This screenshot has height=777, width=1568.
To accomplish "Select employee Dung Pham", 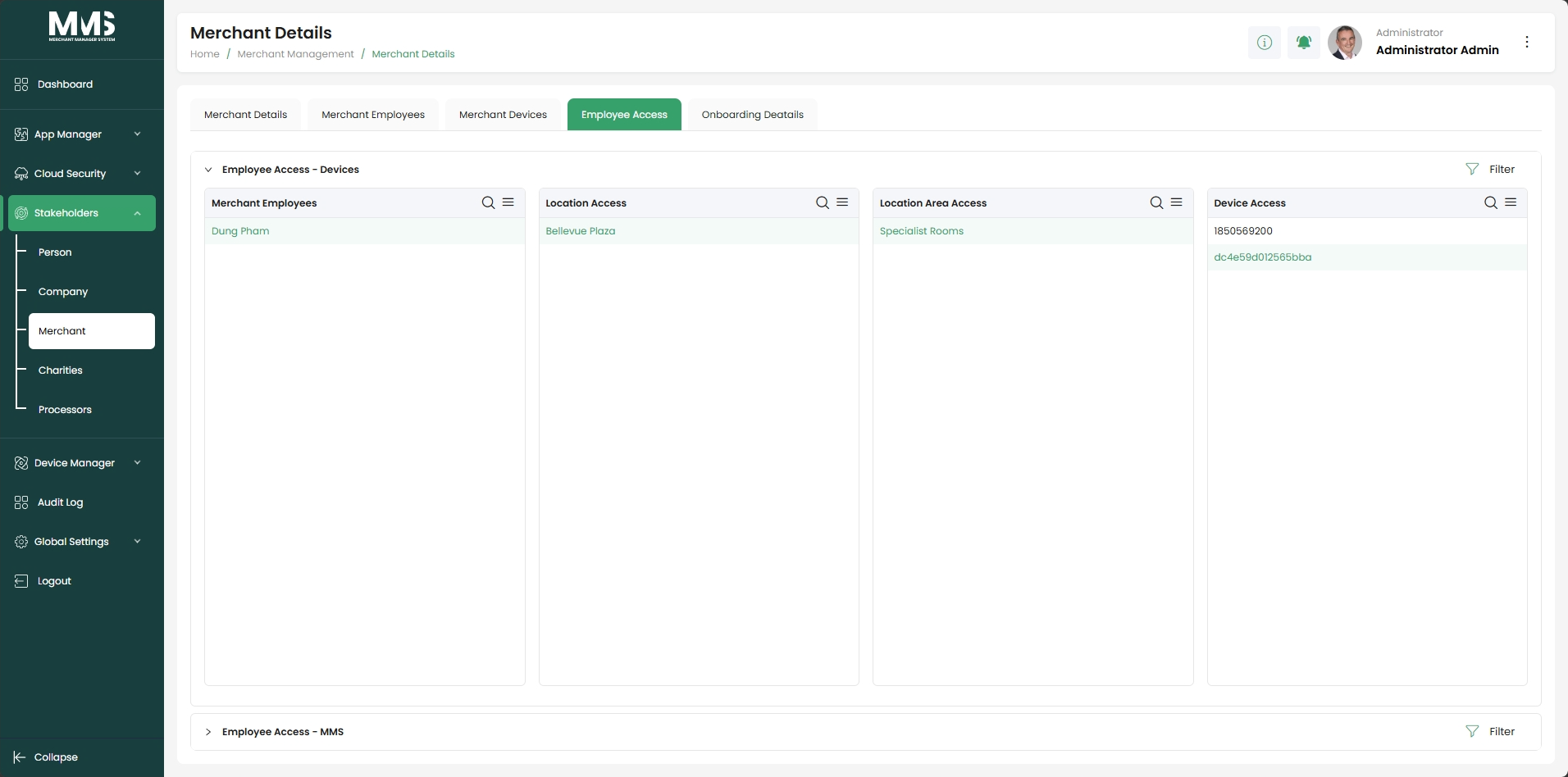I will (365, 231).
